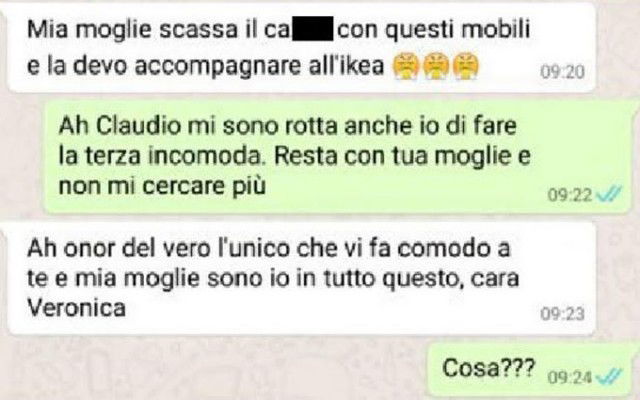Click the 09:20 message timestamp

tap(562, 72)
